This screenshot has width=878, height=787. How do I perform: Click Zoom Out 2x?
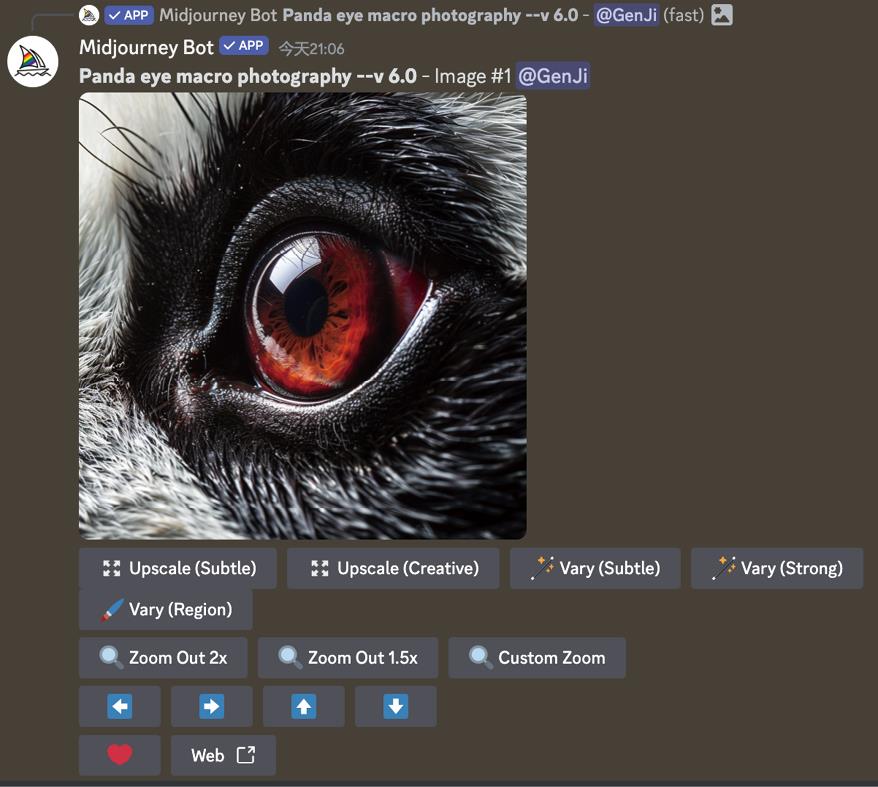pyautogui.click(x=163, y=658)
